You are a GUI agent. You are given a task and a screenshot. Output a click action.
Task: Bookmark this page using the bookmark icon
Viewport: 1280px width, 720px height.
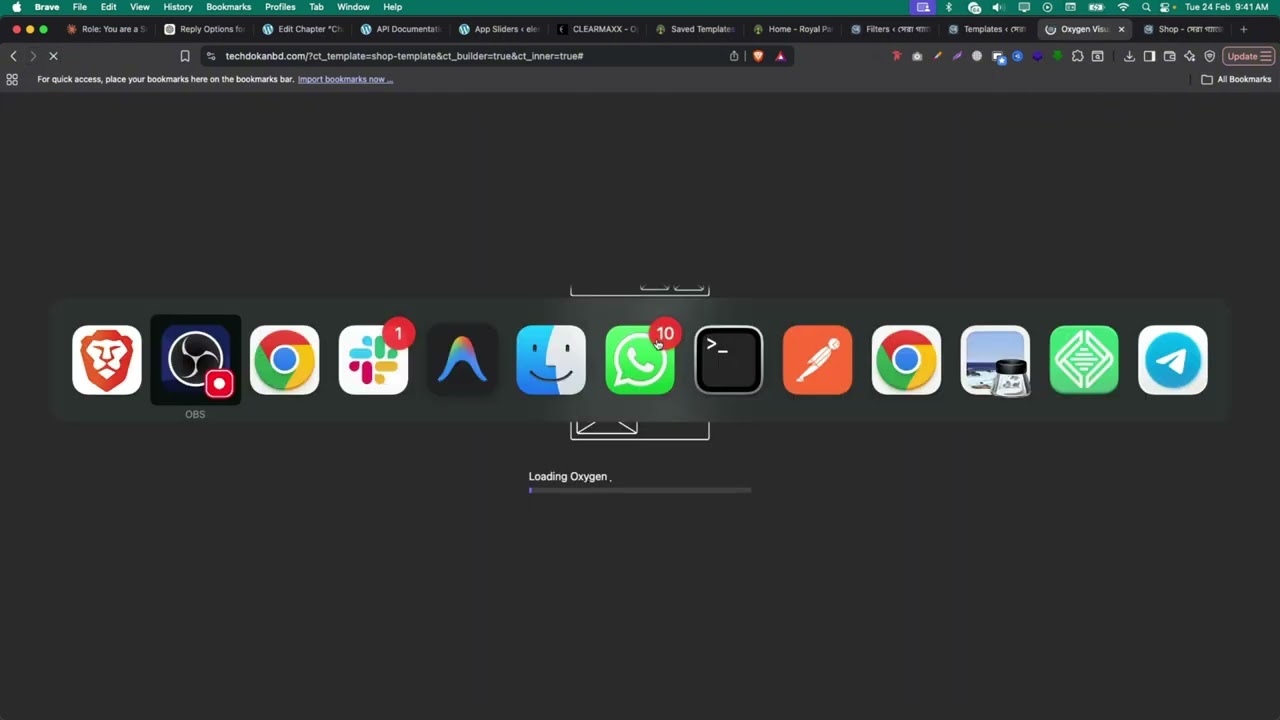[185, 56]
